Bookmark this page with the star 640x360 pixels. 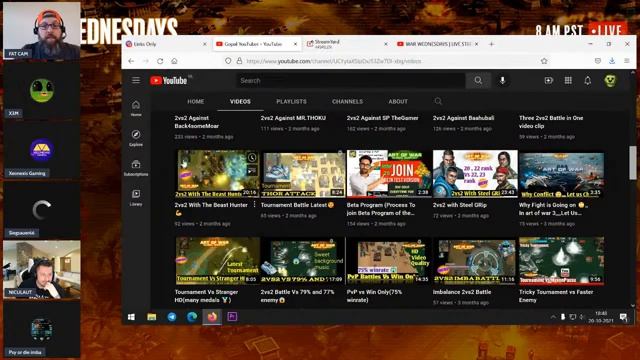point(544,61)
